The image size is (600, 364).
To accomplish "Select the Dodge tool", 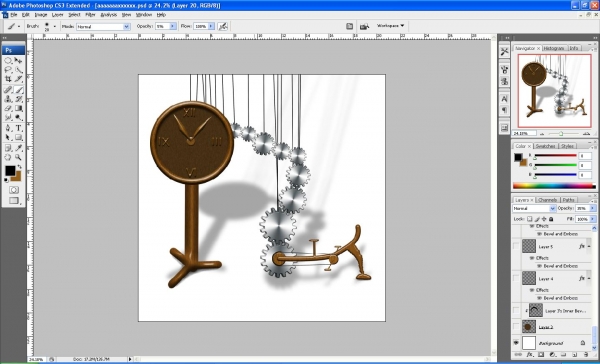I will [x=18, y=118].
